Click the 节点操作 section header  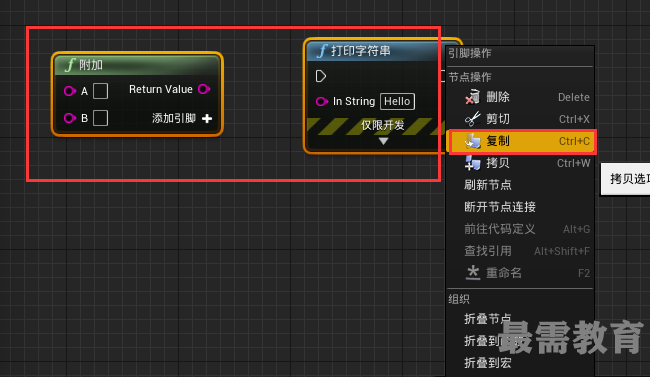[470, 77]
